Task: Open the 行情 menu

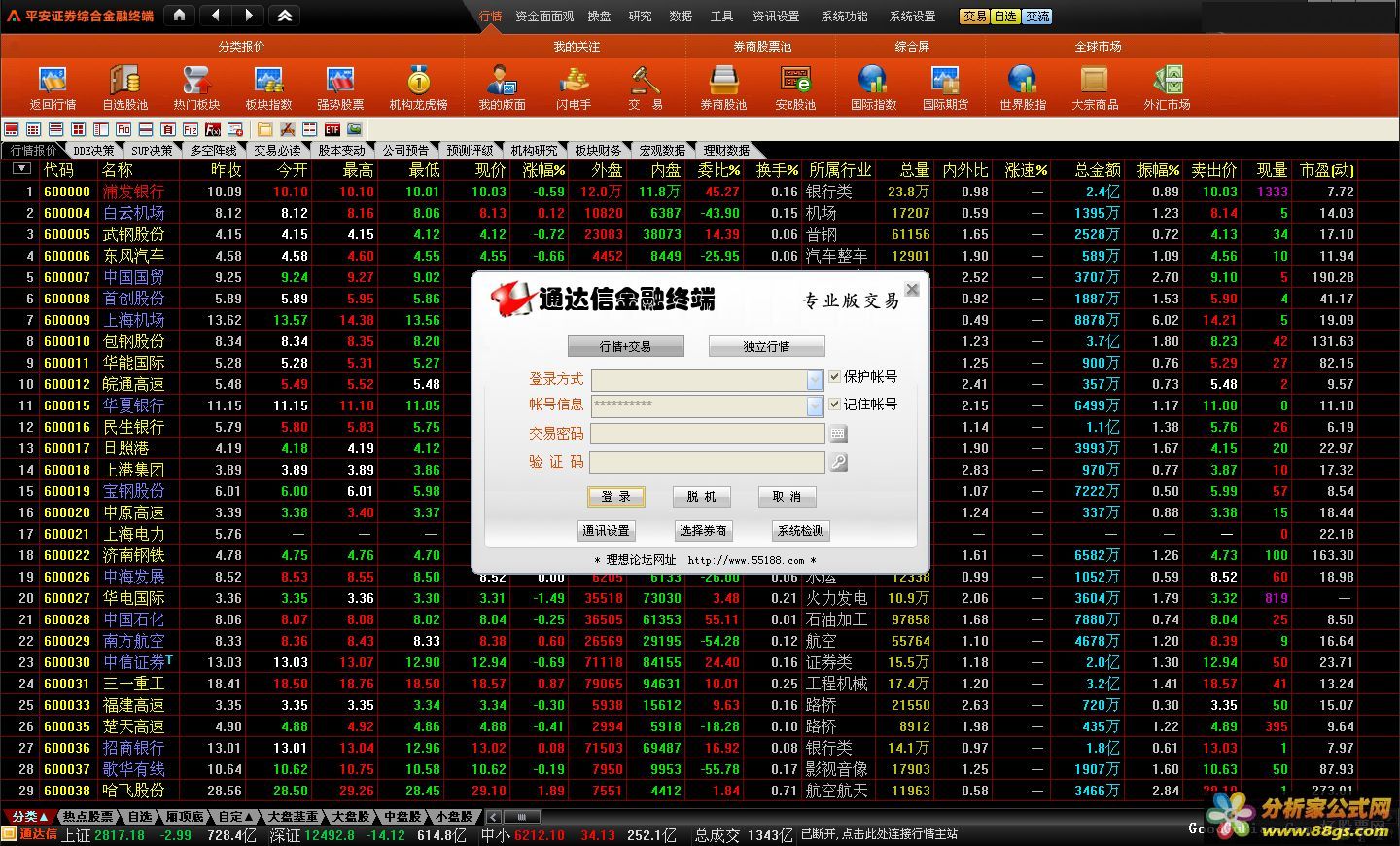Action: click(x=490, y=17)
